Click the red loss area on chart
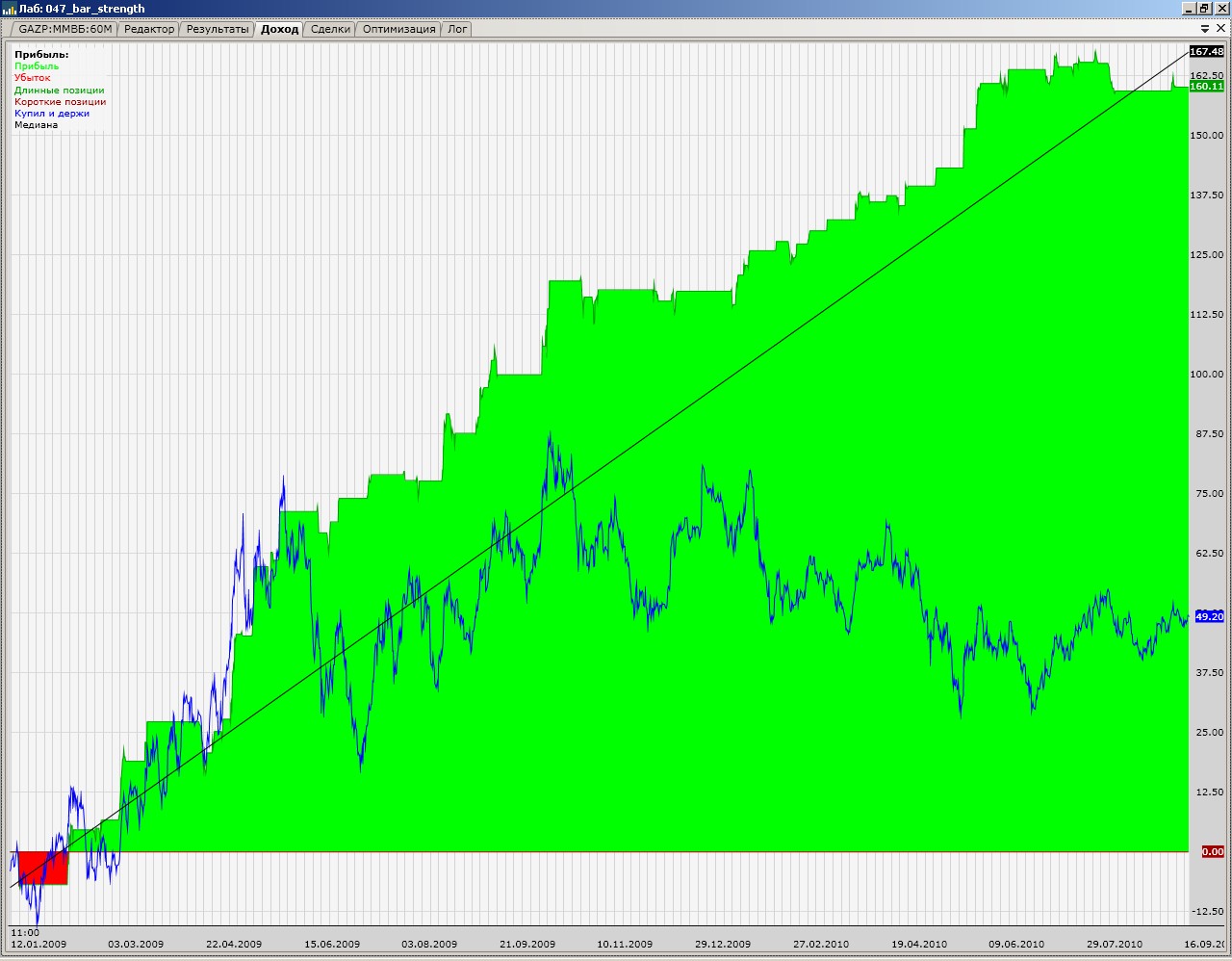Screen dimensions: 1232x961 click(43, 867)
